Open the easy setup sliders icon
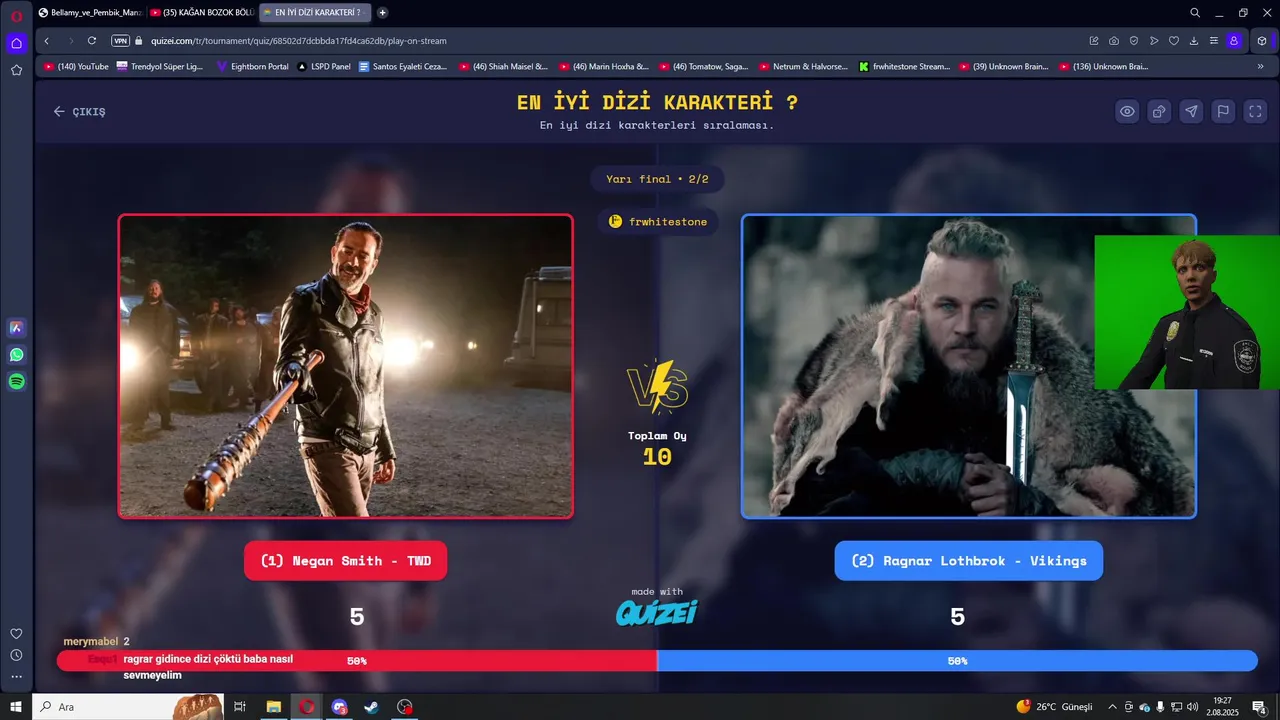The image size is (1280, 720). [x=1214, y=41]
